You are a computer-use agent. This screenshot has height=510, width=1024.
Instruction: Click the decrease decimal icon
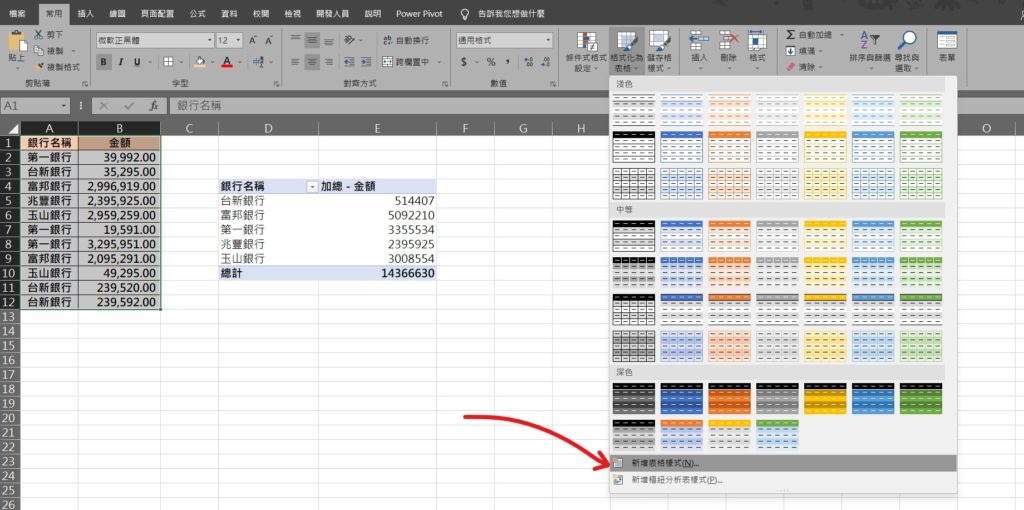coord(545,62)
